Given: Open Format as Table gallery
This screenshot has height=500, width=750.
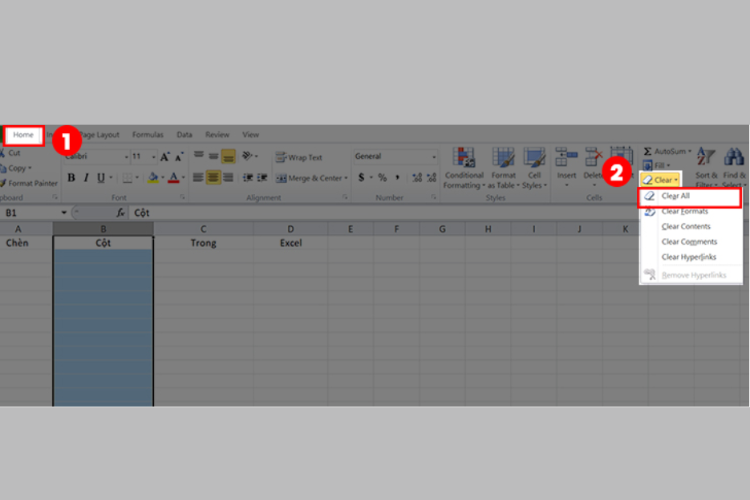Looking at the screenshot, I should click(503, 168).
